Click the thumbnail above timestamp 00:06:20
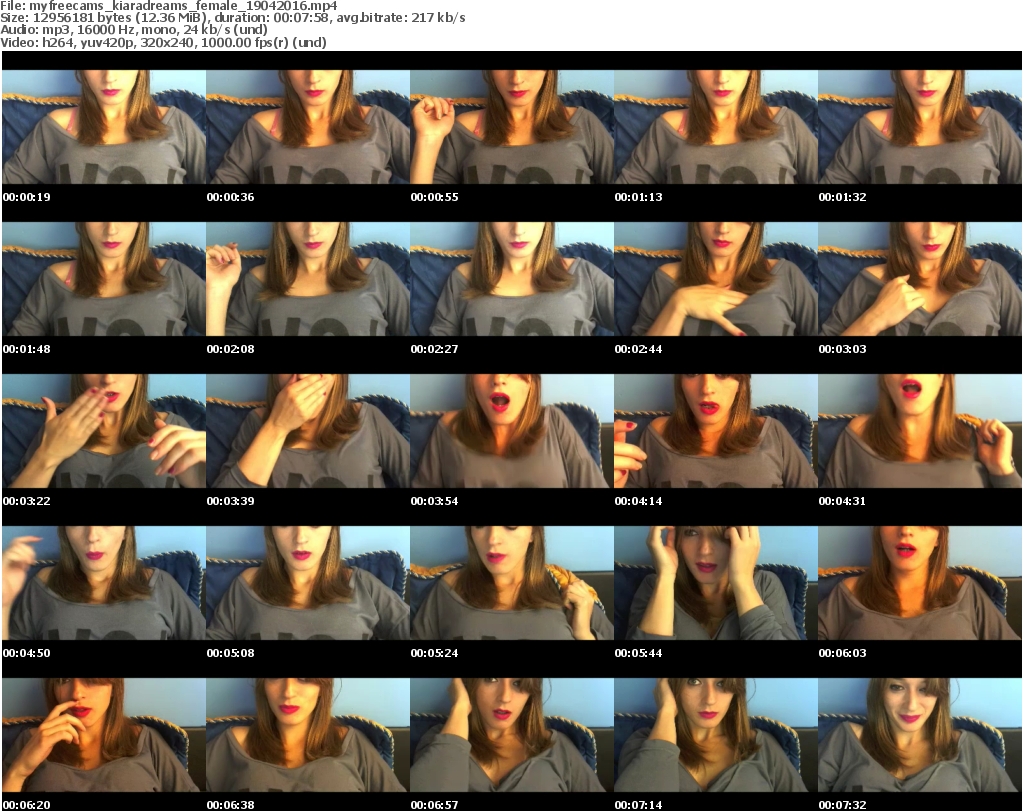 pyautogui.click(x=104, y=735)
